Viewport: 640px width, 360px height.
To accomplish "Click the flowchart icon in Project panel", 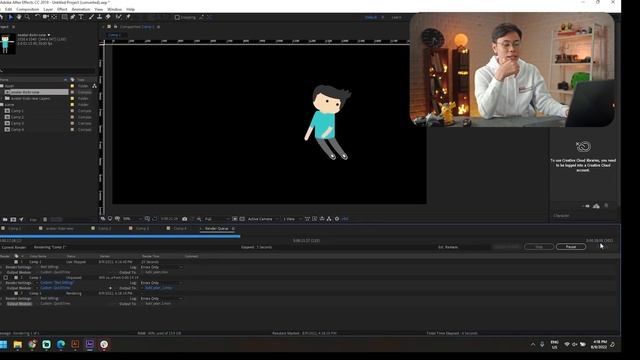I will click(94, 86).
